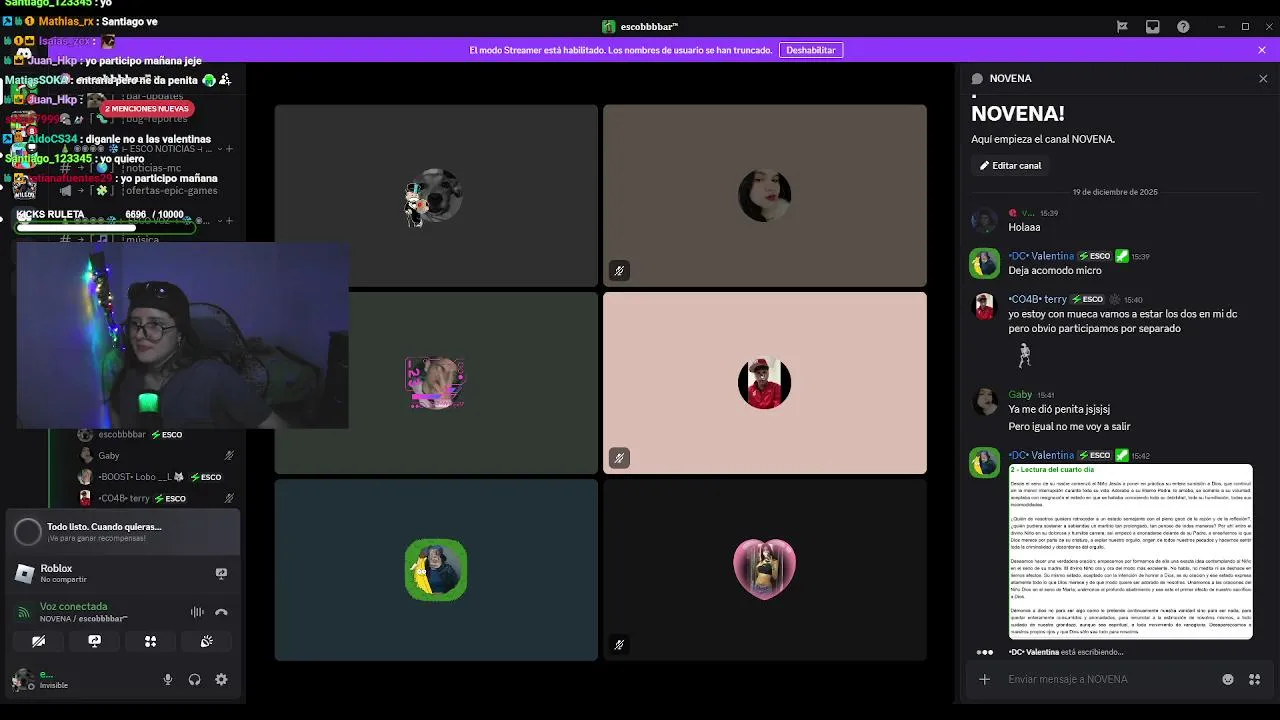Screen dimensions: 1280x720
Task: Click red-hat man participant tile
Action: pos(765,383)
